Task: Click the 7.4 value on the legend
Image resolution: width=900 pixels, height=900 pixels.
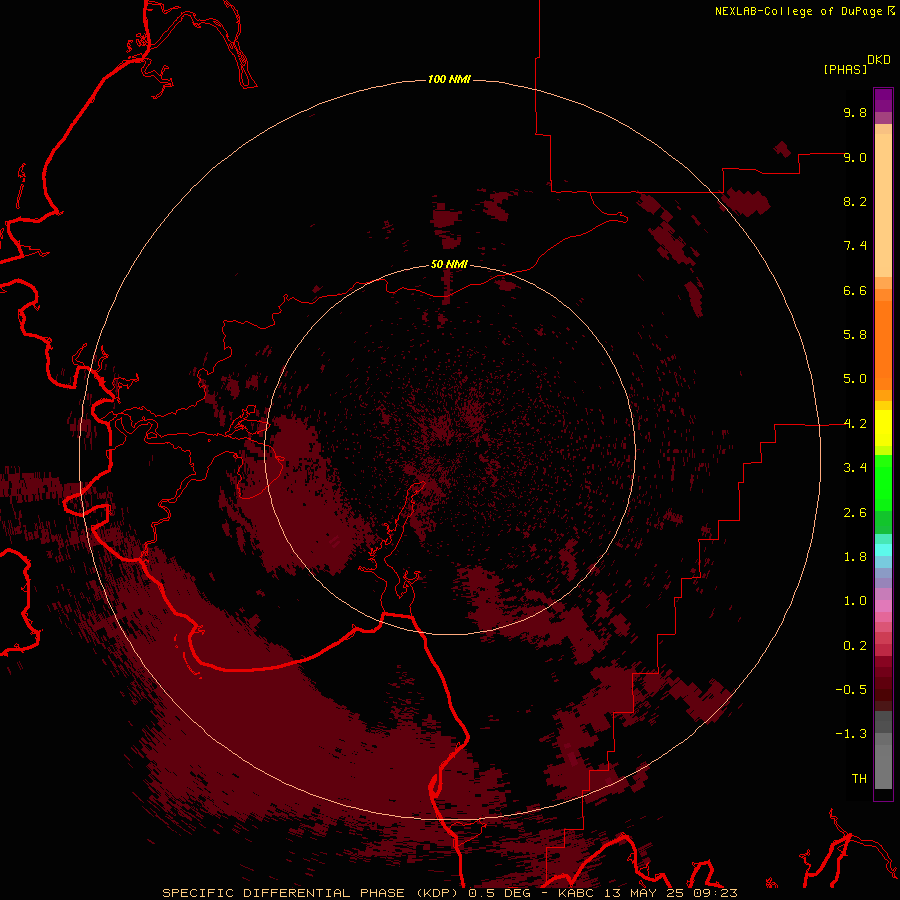Action: pyautogui.click(x=855, y=246)
